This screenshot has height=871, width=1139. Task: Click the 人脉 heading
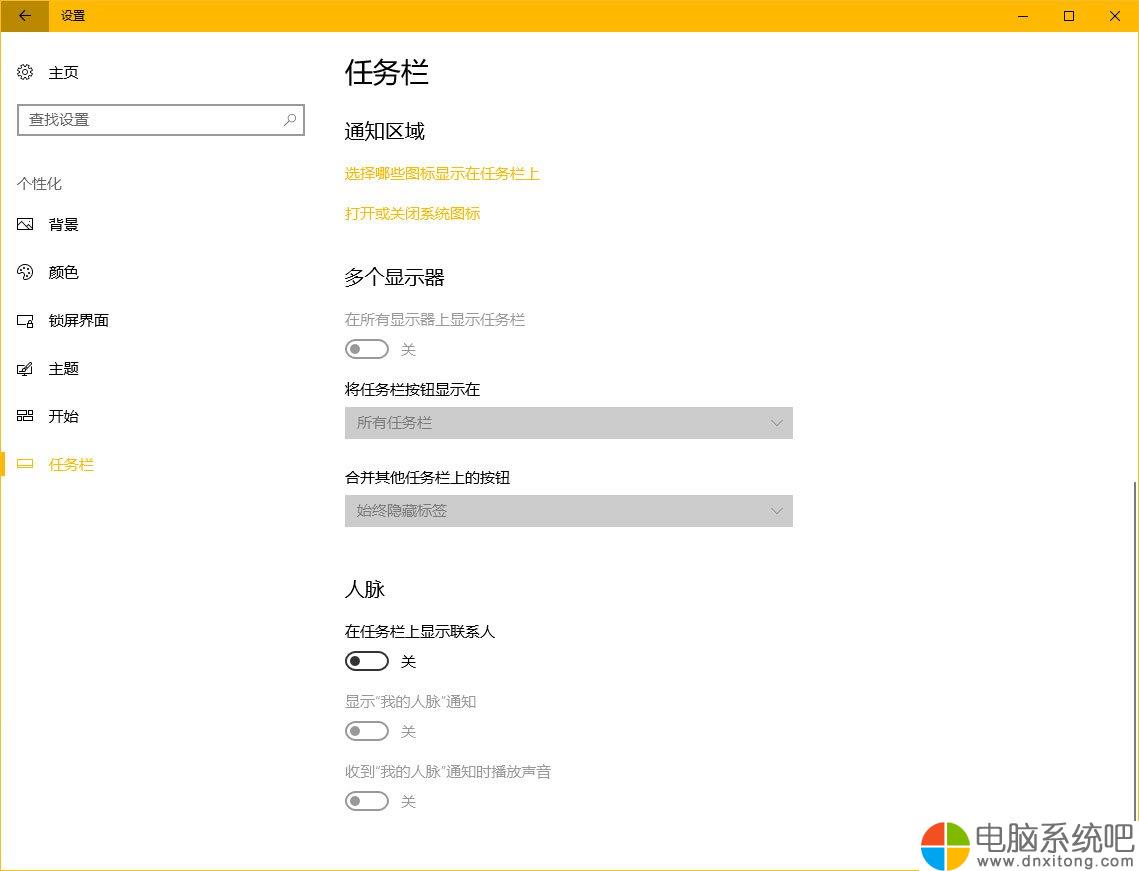coord(365,589)
